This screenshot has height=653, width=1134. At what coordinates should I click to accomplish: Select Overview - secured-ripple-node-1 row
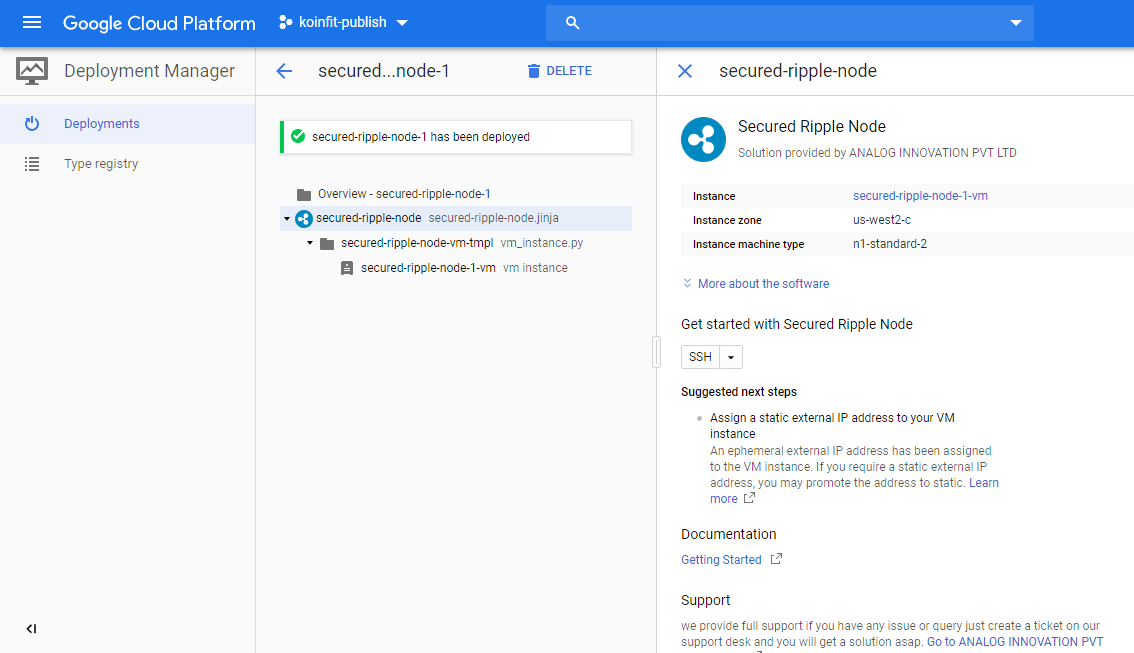click(456, 194)
